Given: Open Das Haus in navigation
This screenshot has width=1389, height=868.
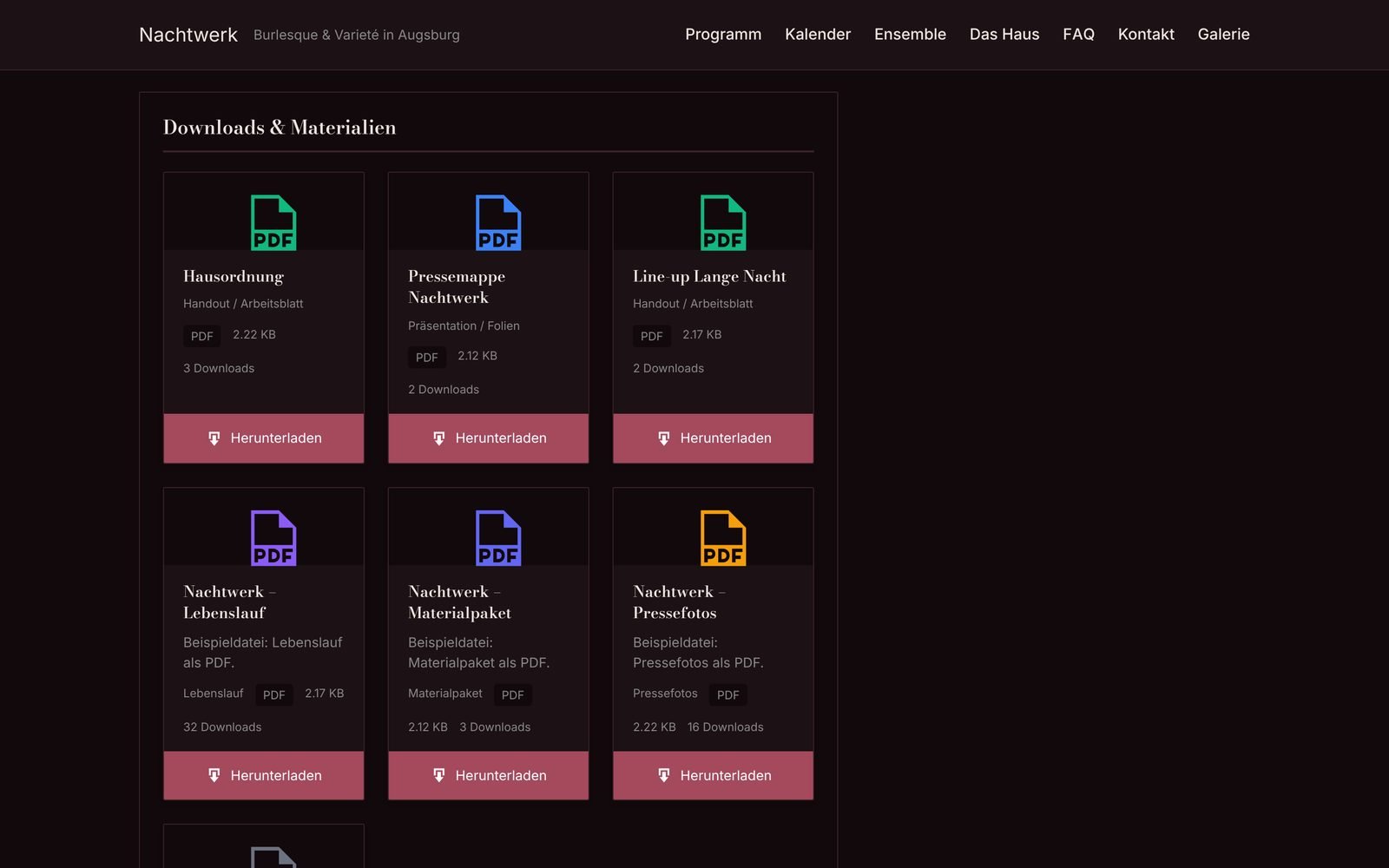Looking at the screenshot, I should pos(1004,35).
